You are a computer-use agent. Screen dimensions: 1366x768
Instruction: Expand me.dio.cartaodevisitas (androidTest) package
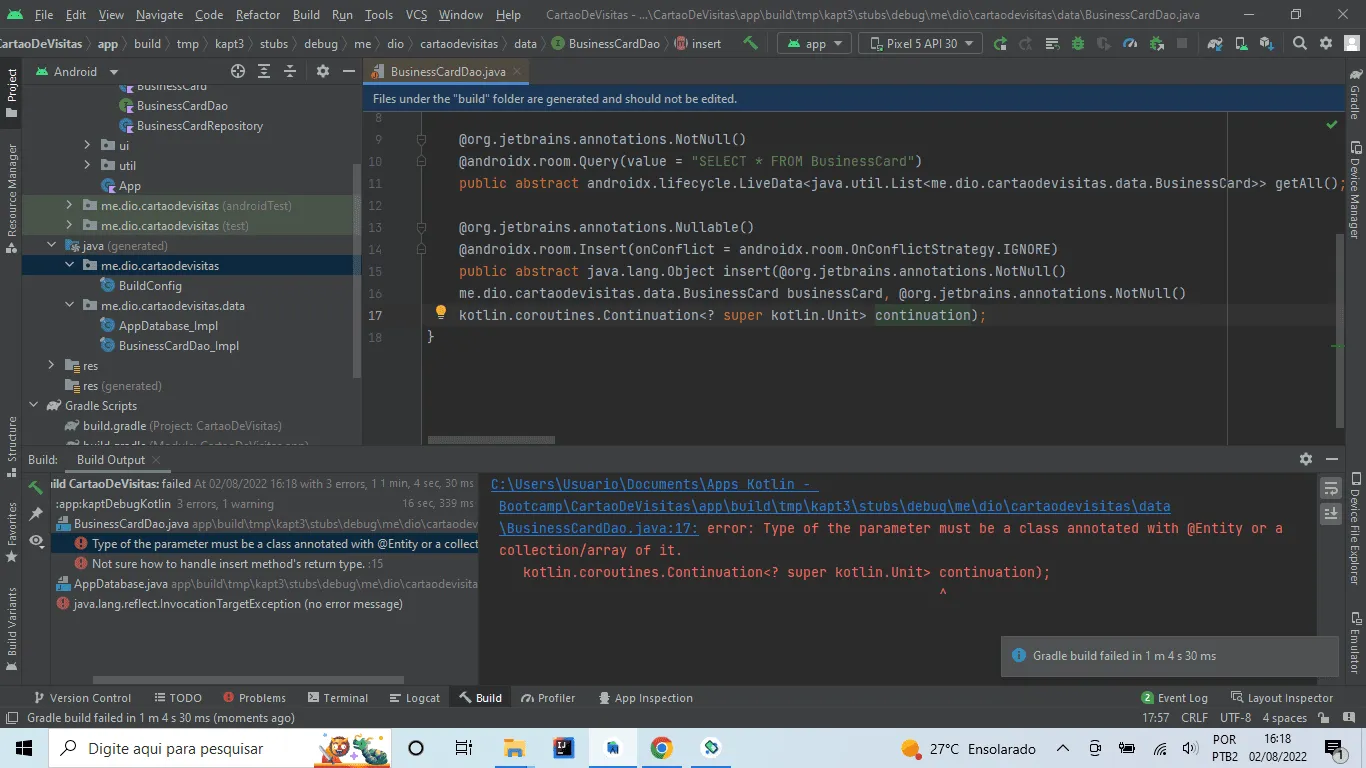(69, 205)
